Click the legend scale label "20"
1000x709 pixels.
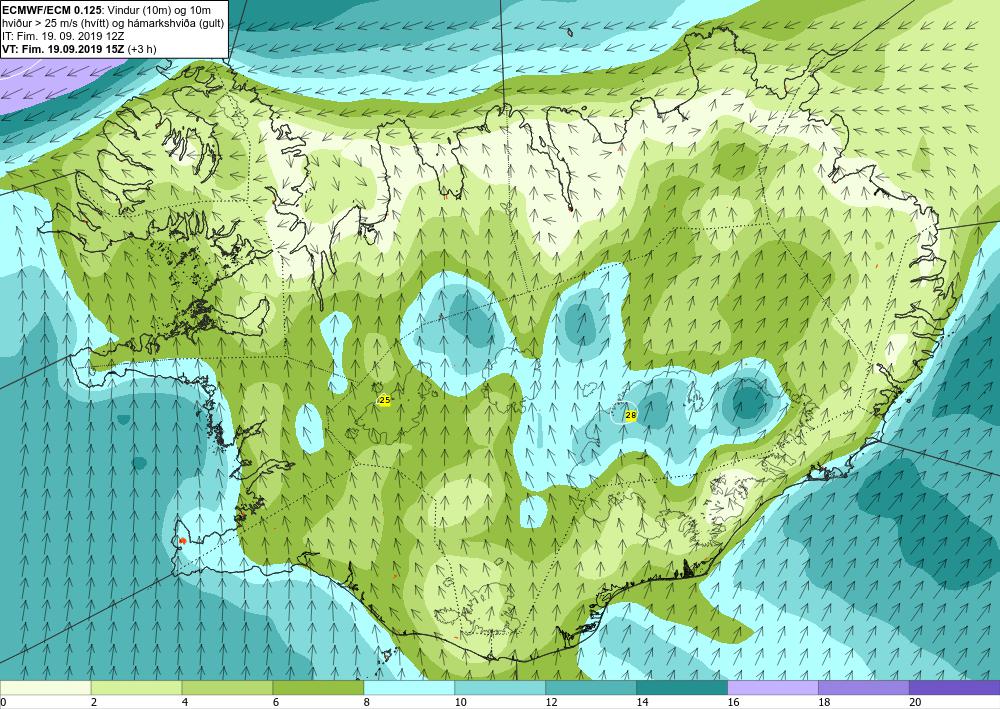[915, 702]
